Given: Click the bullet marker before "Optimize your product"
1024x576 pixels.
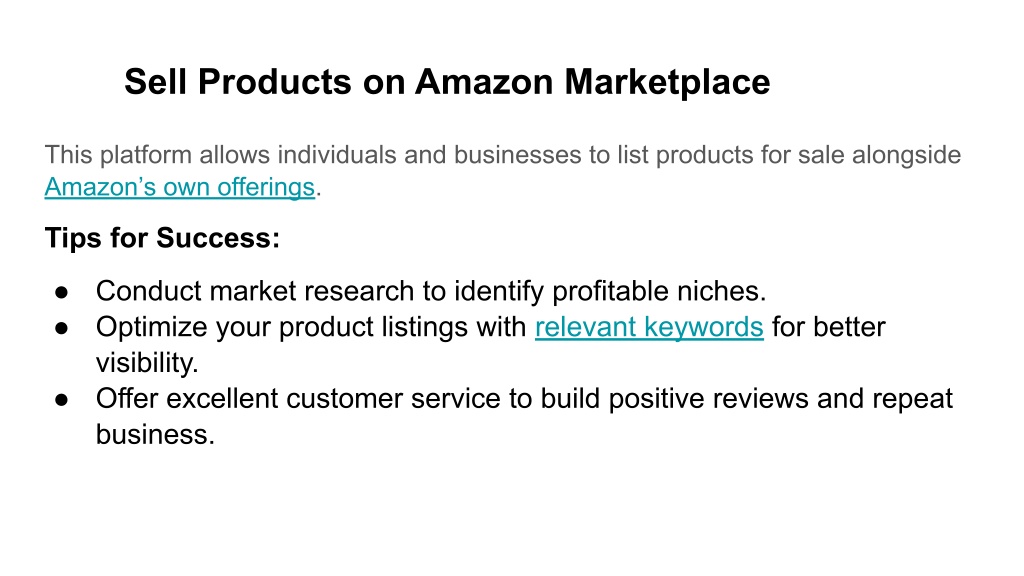Looking at the screenshot, I should point(61,328).
